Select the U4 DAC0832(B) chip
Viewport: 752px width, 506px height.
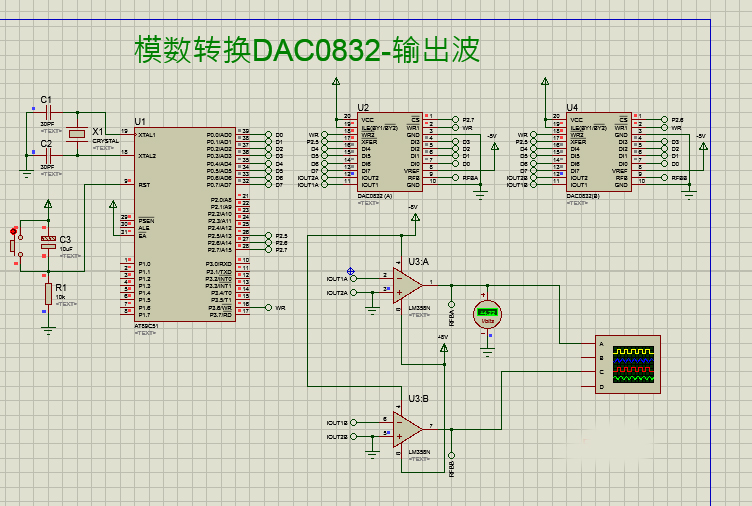[599, 153]
